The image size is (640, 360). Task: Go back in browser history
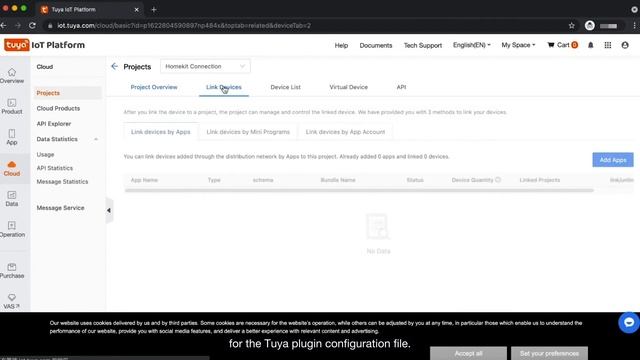coord(4,25)
